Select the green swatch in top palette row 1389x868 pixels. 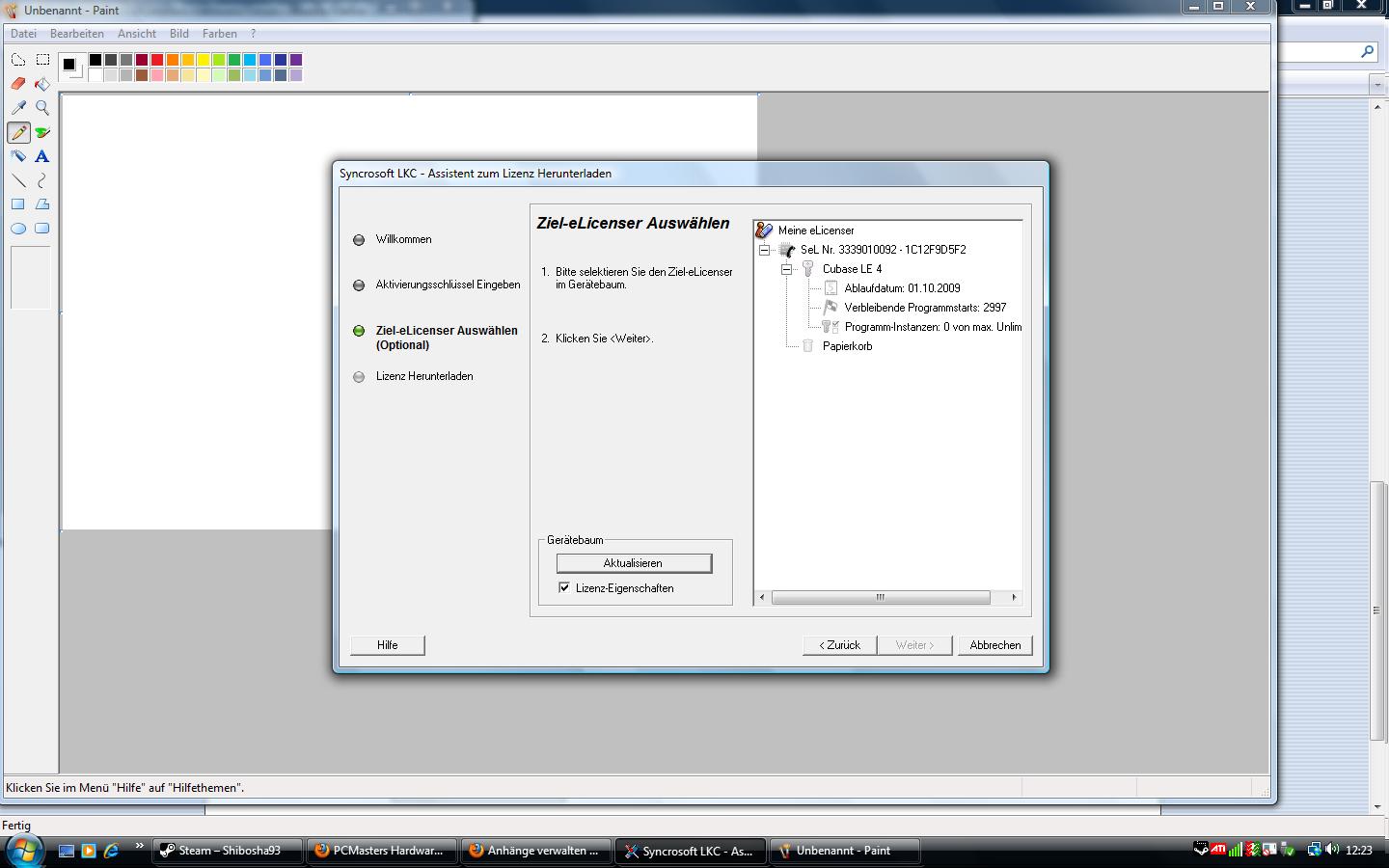(x=234, y=60)
